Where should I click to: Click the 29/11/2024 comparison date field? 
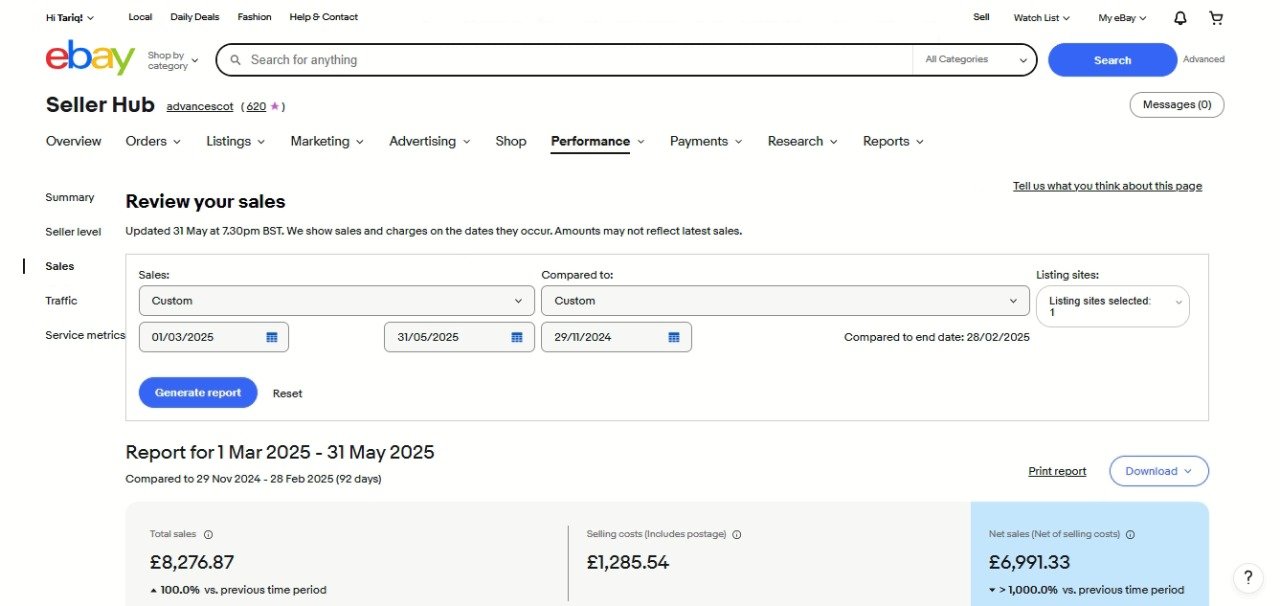tap(616, 337)
